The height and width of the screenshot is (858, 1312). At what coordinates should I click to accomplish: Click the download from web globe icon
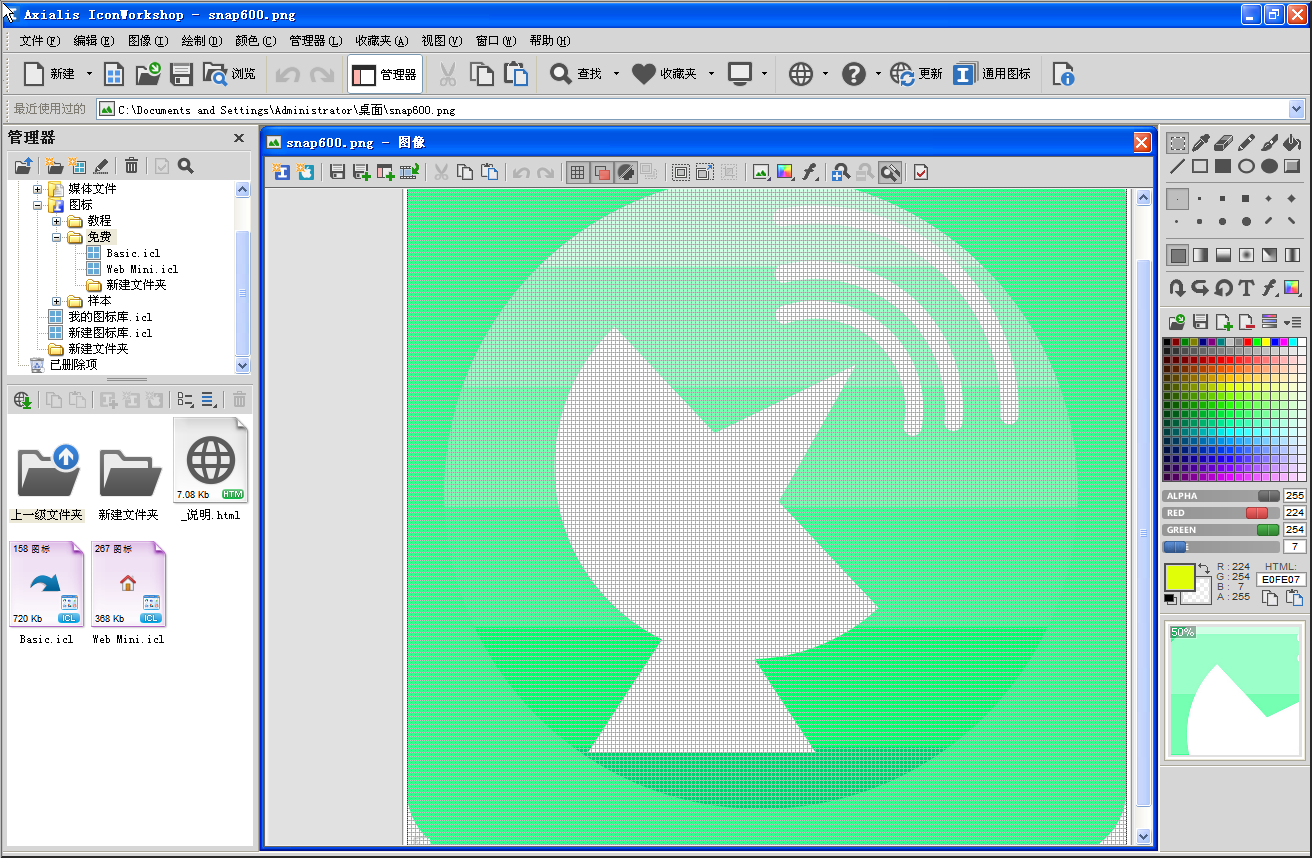coord(23,400)
